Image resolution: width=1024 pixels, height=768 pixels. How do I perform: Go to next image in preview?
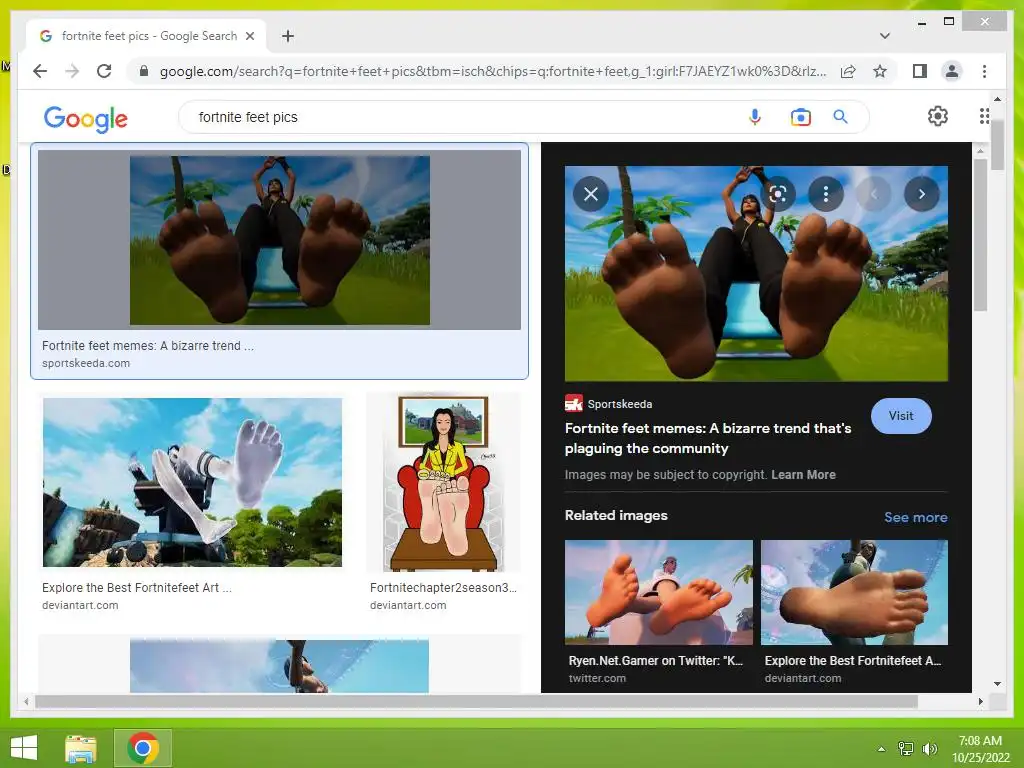[x=921, y=194]
